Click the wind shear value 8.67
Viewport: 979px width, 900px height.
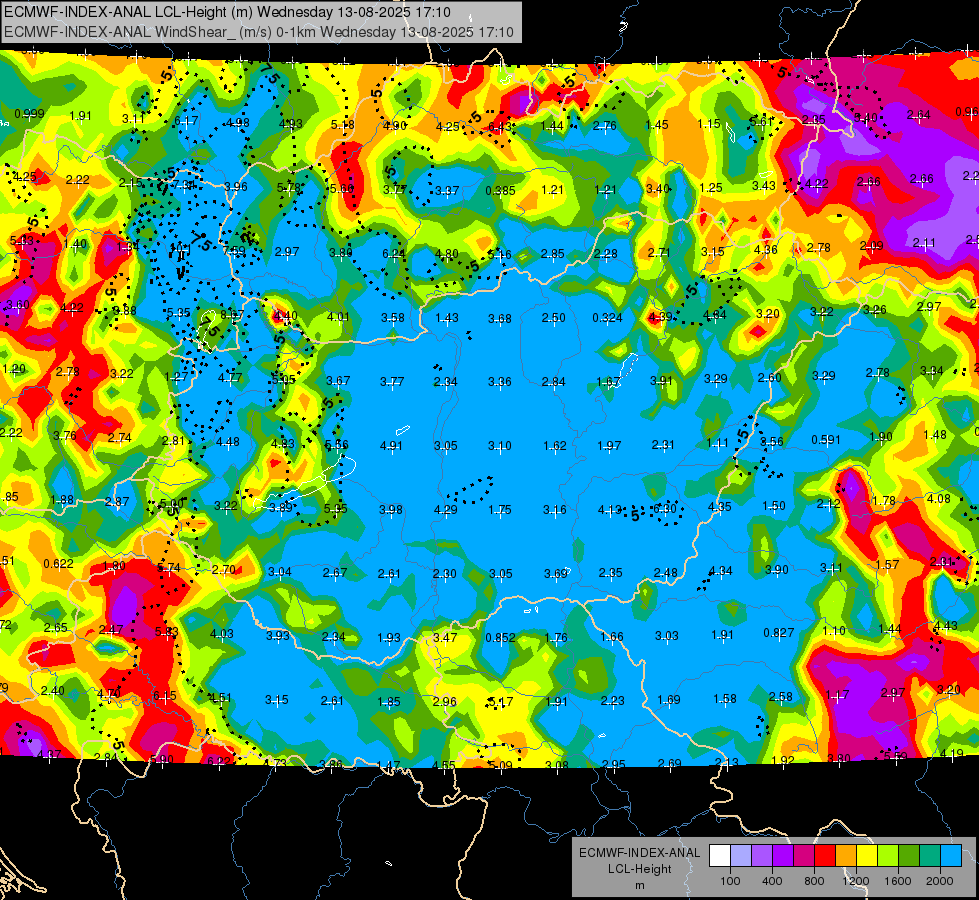pyautogui.click(x=232, y=315)
